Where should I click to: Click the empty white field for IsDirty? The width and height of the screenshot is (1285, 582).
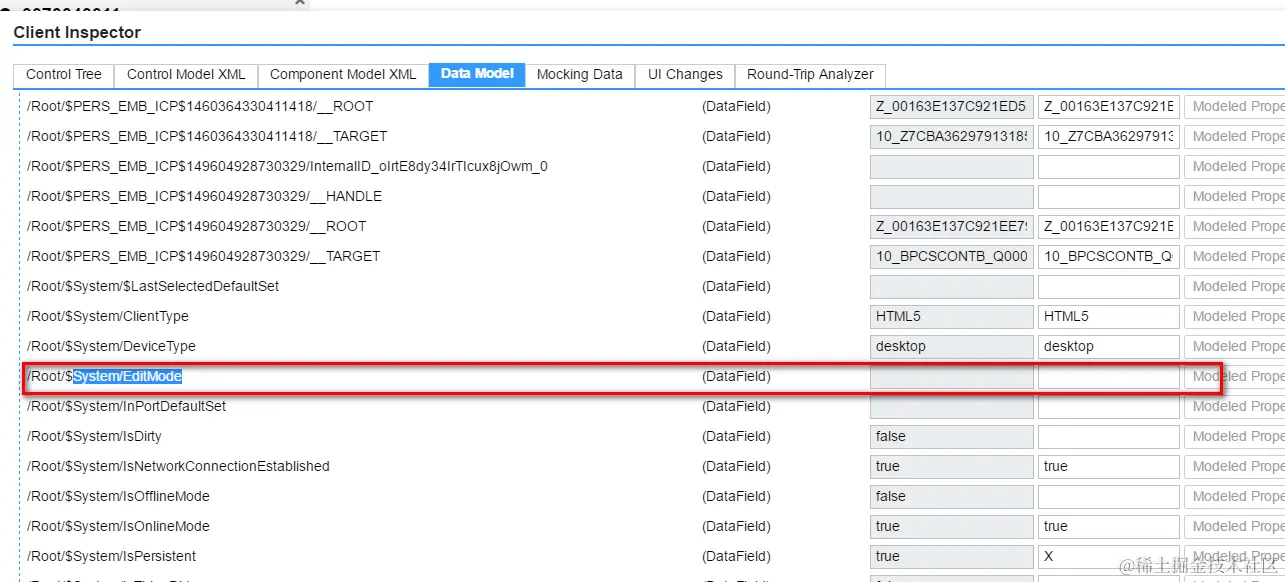(1108, 437)
